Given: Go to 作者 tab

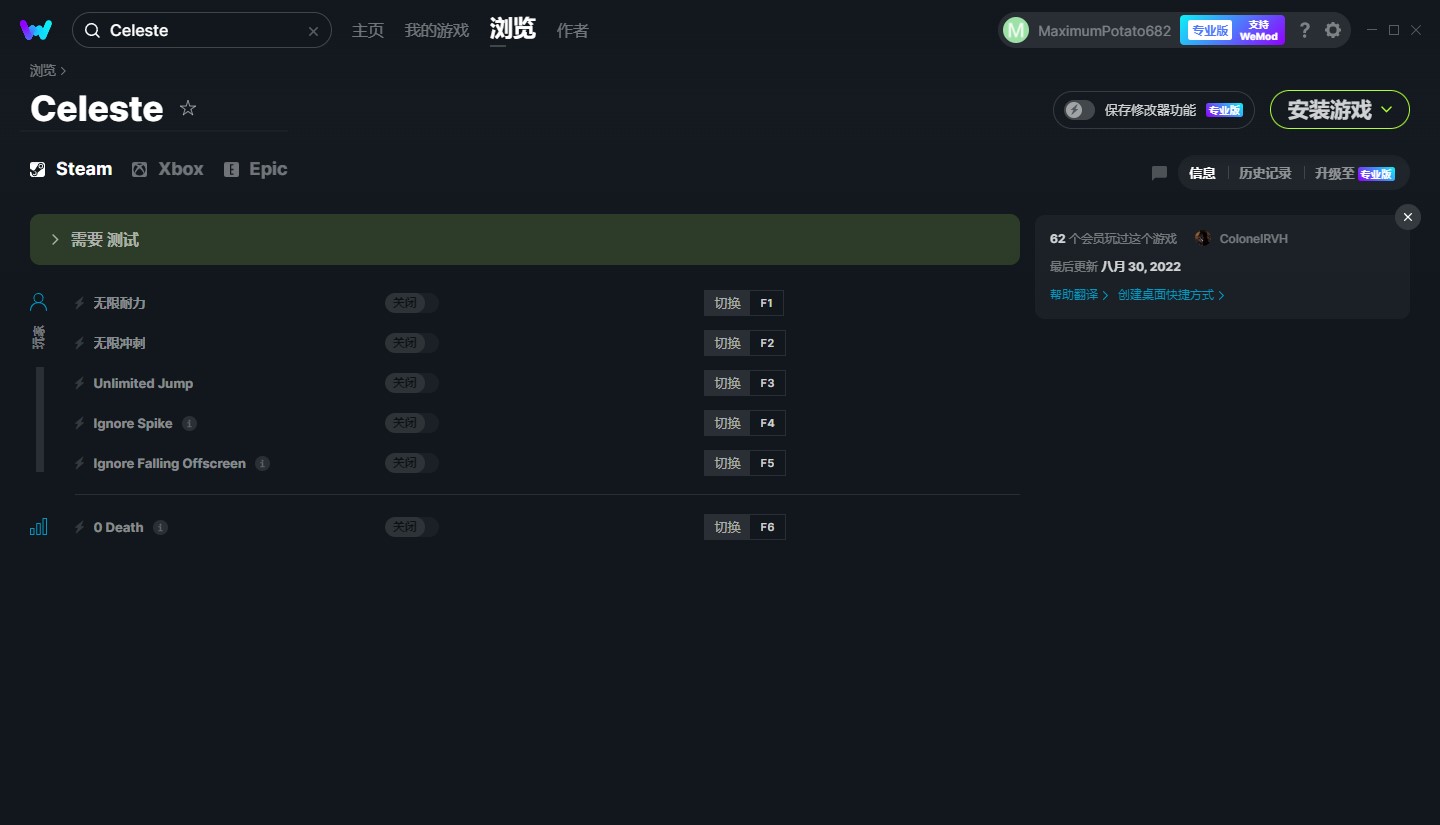Looking at the screenshot, I should click(x=572, y=30).
